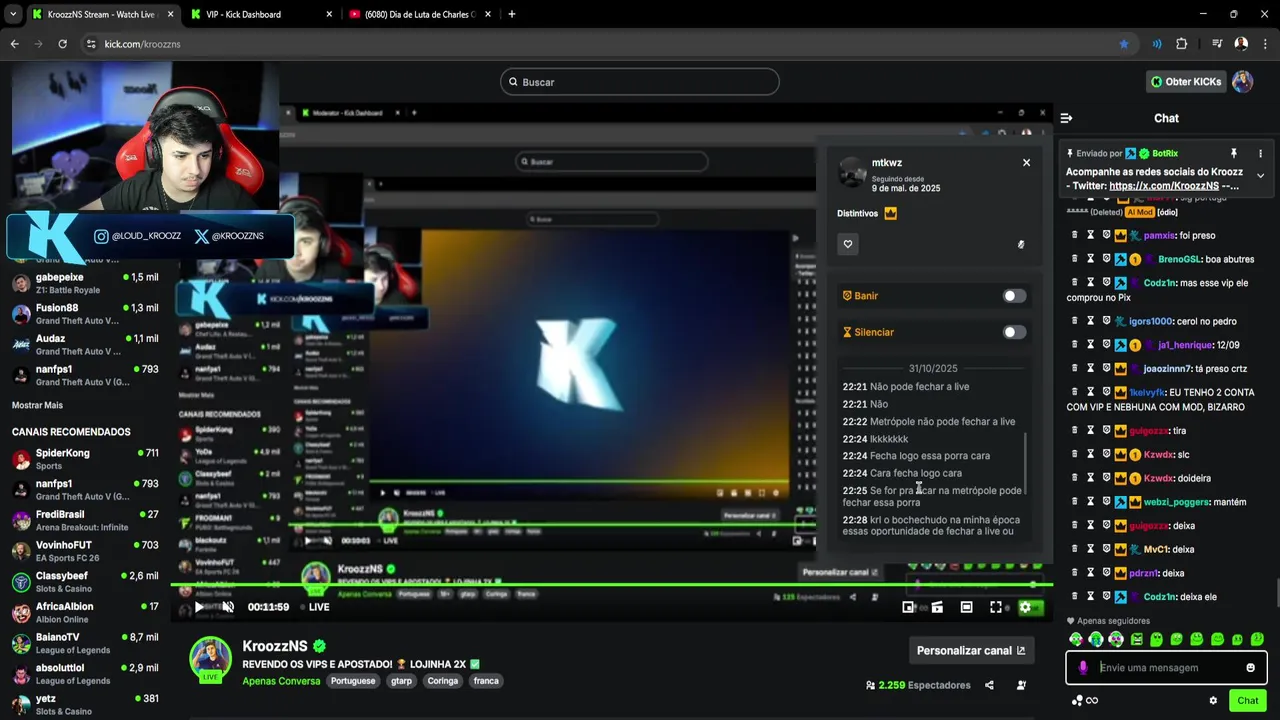Bookmark page with star icon
The width and height of the screenshot is (1280, 720).
coord(1124,44)
